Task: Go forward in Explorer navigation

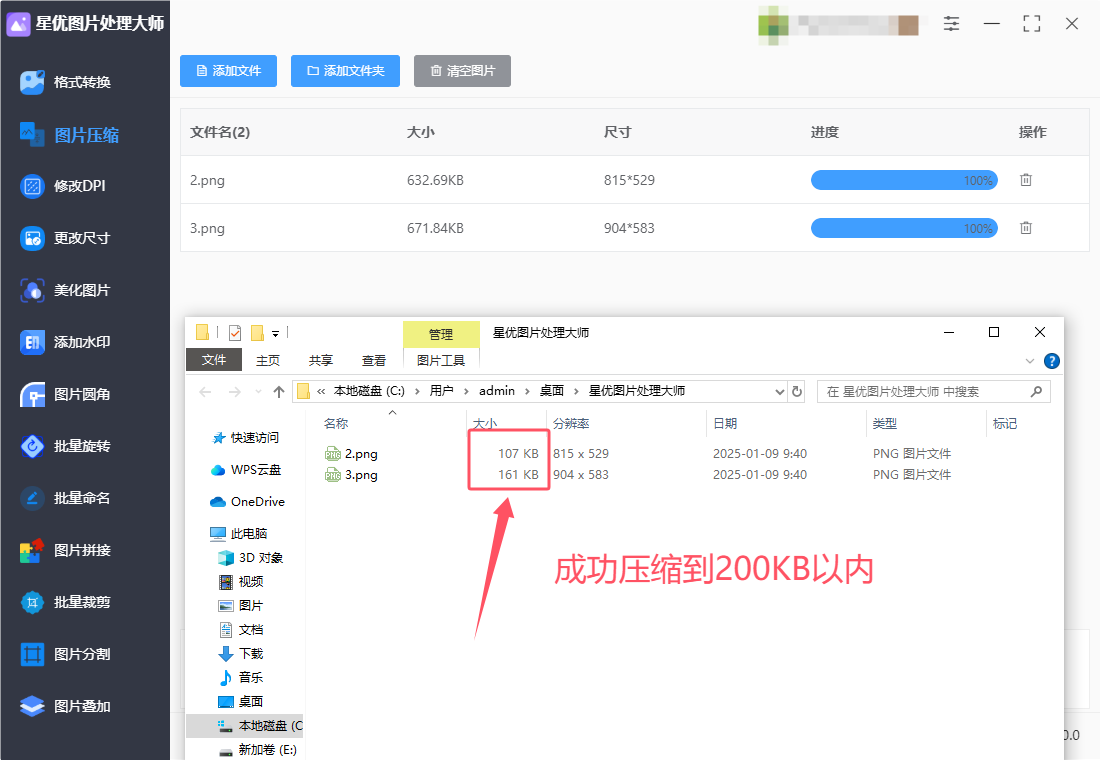Action: tap(234, 392)
